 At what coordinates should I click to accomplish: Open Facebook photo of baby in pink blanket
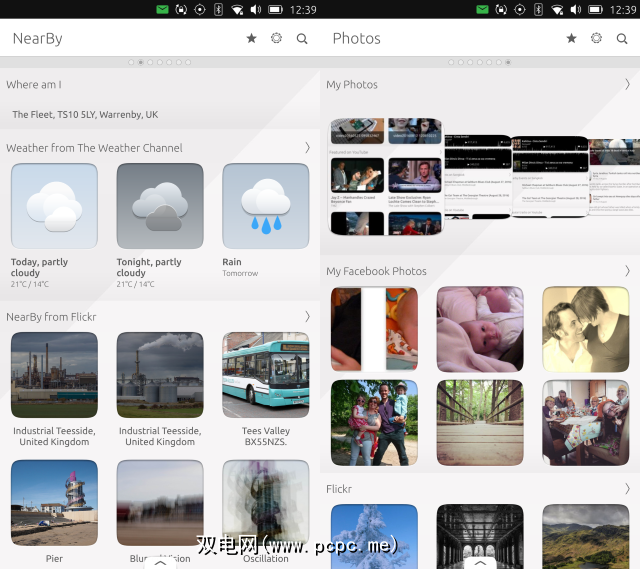[x=480, y=329]
